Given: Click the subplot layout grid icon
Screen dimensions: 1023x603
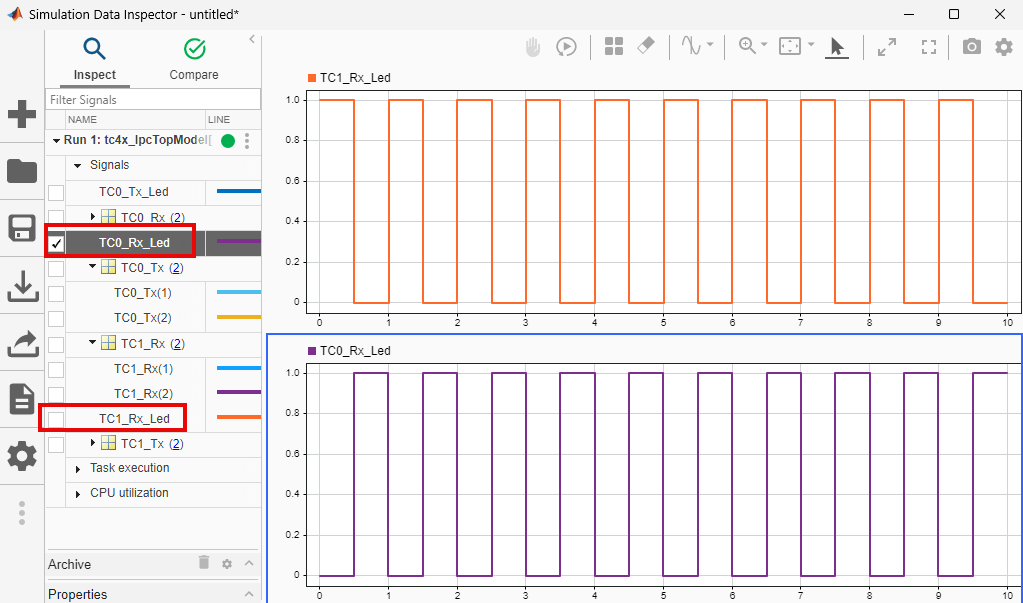Looking at the screenshot, I should [x=614, y=46].
